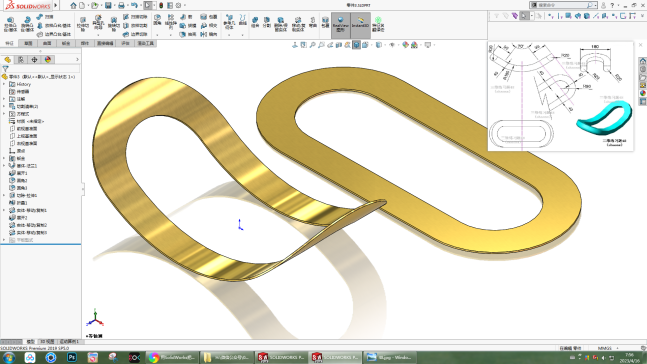647x364 pixels.
Task: Create a new document with the New icon
Action: [x=82, y=5]
